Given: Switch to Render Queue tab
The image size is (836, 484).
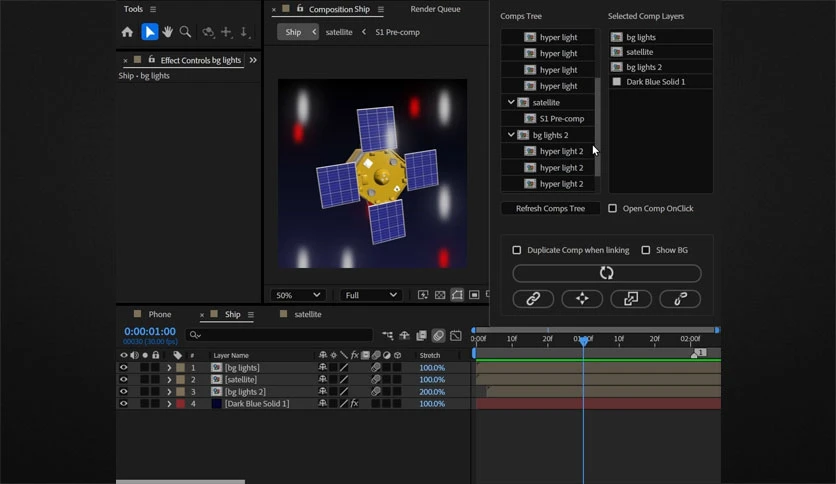Looking at the screenshot, I should point(435,9).
